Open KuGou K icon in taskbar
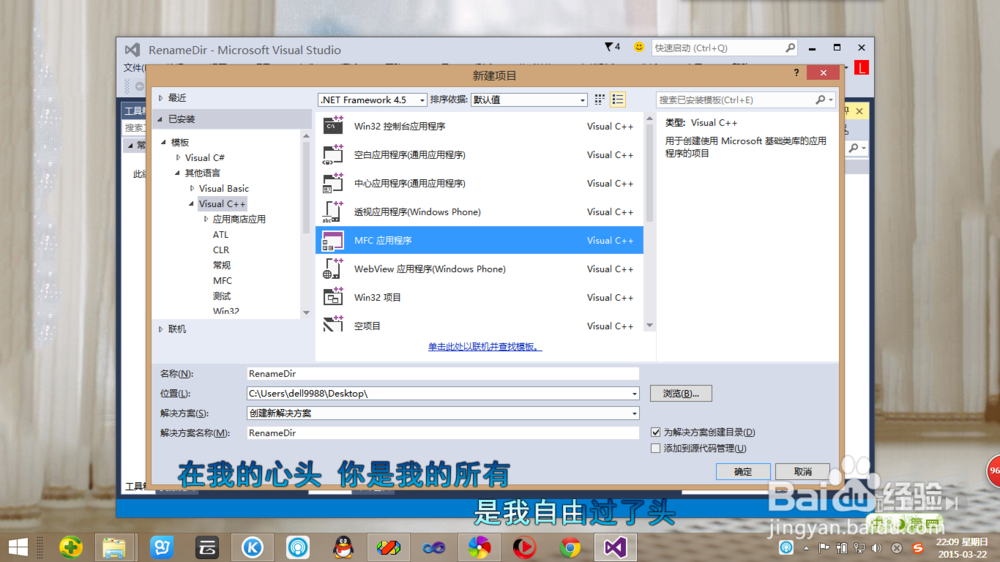The image size is (1000, 562). tap(253, 547)
